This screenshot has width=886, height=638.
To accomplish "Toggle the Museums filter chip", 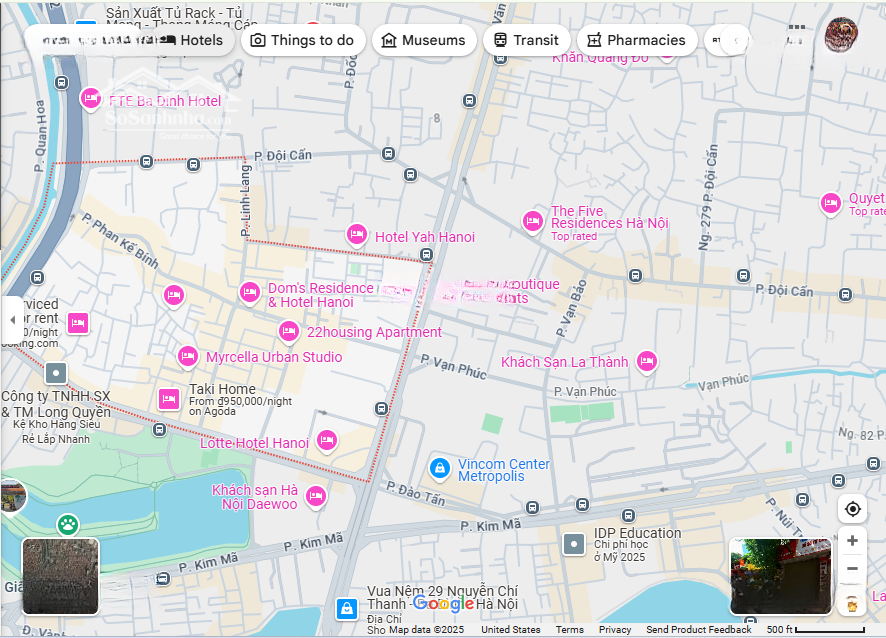I will coord(422,40).
